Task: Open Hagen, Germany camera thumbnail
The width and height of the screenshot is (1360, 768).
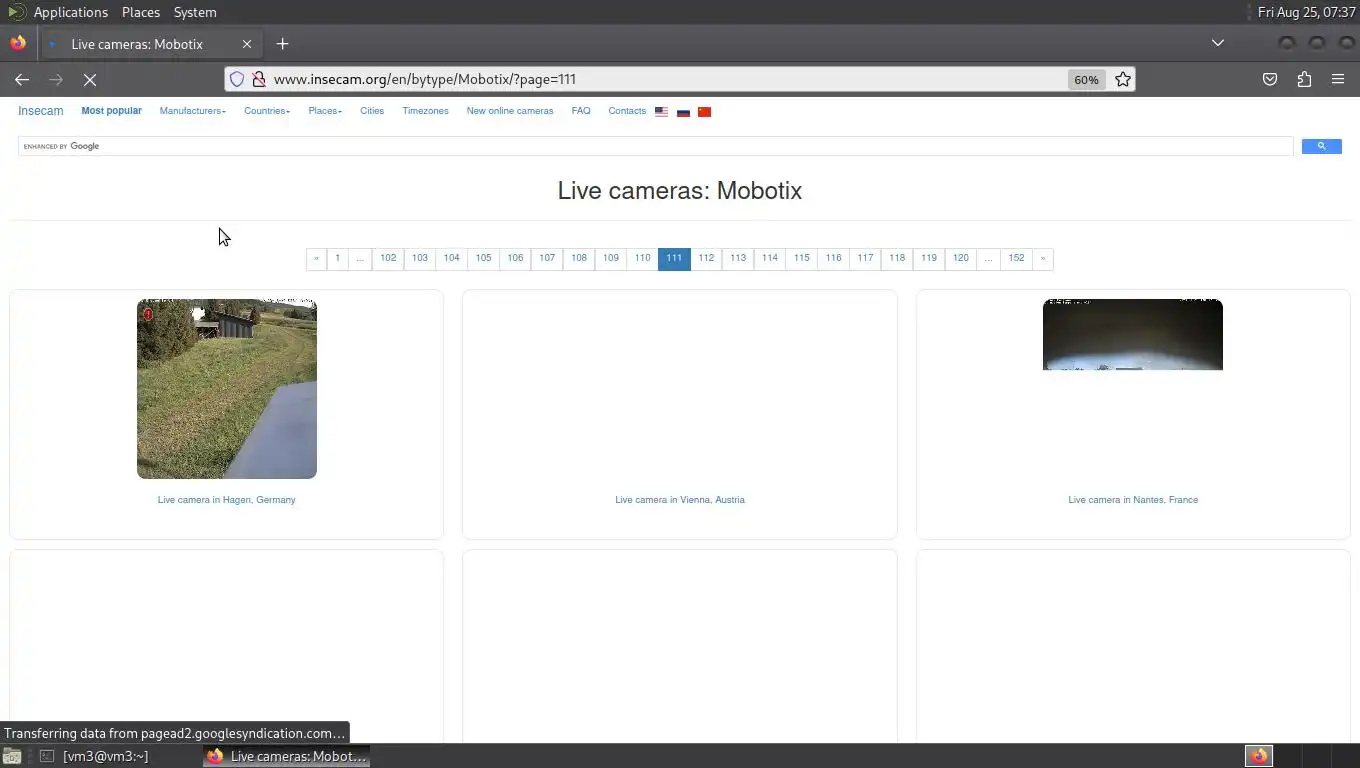Action: pos(227,389)
